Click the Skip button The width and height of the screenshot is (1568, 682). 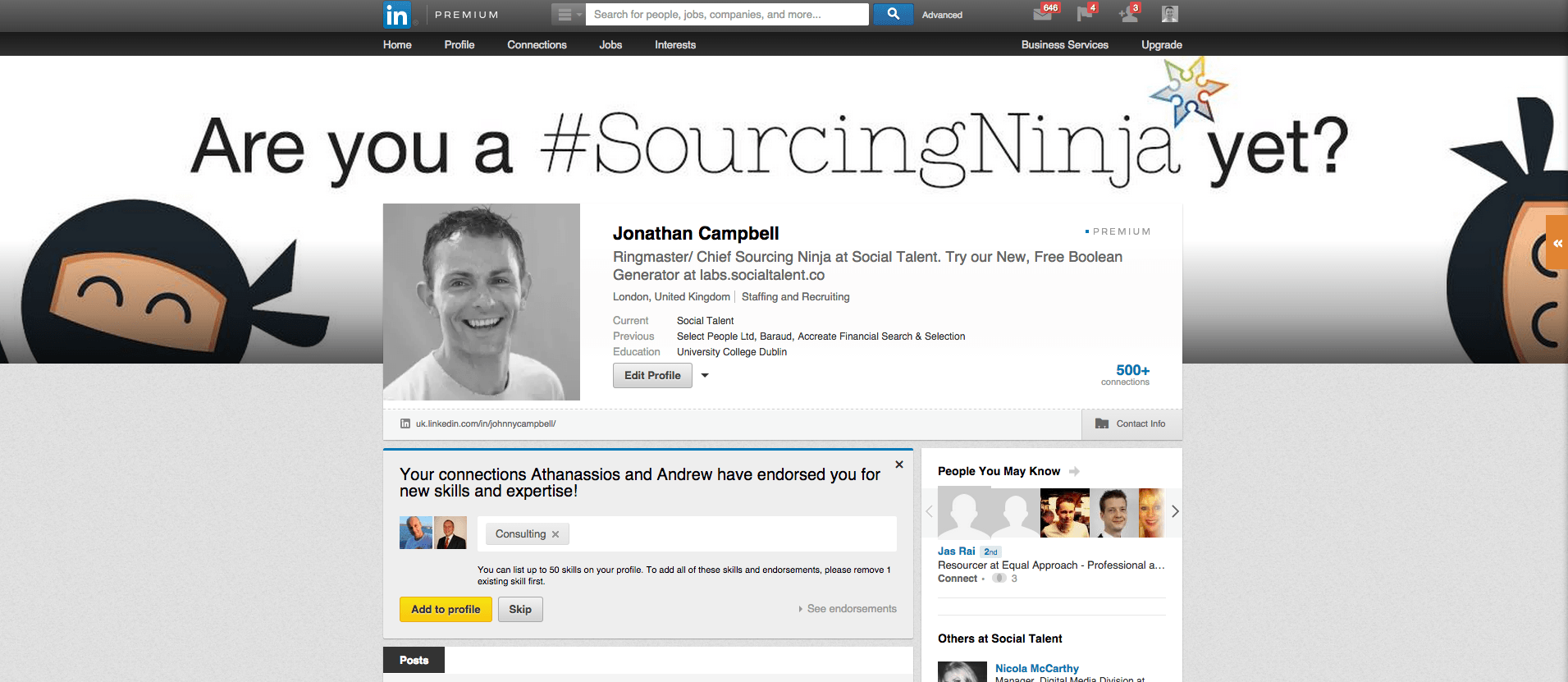click(520, 609)
